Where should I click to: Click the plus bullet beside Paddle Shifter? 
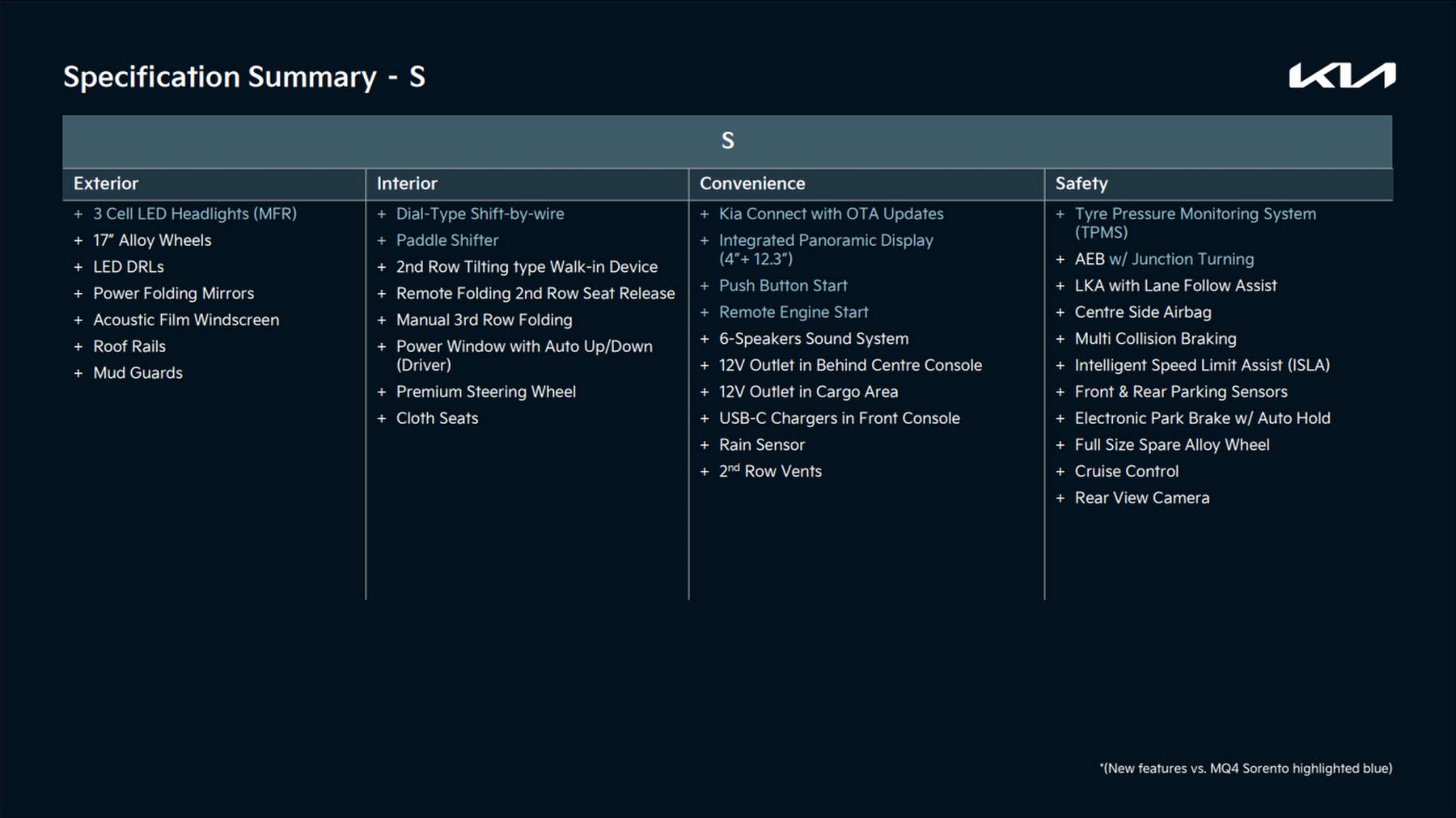click(382, 240)
